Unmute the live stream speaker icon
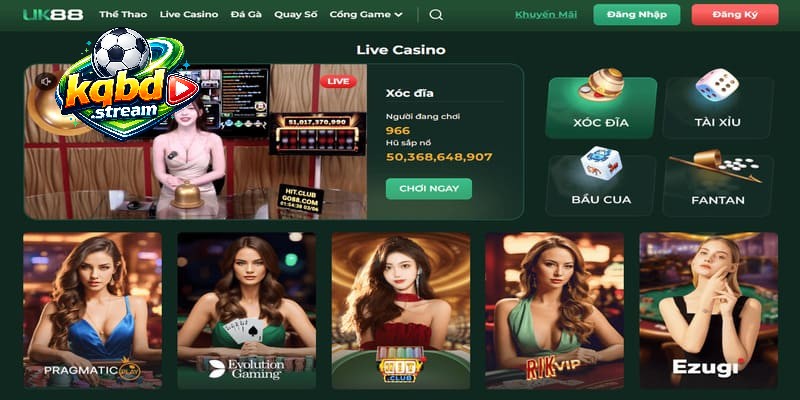The width and height of the screenshot is (800, 400). coord(45,81)
